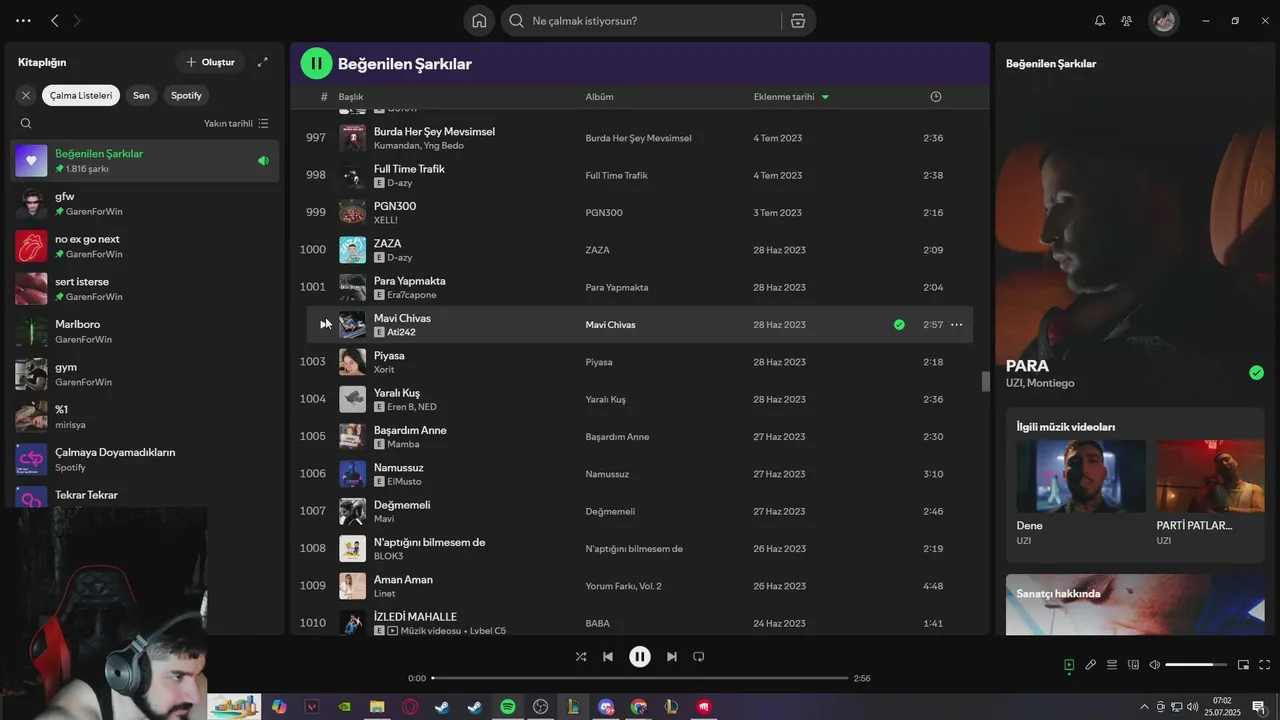Select the Spotify filter chip

(186, 95)
